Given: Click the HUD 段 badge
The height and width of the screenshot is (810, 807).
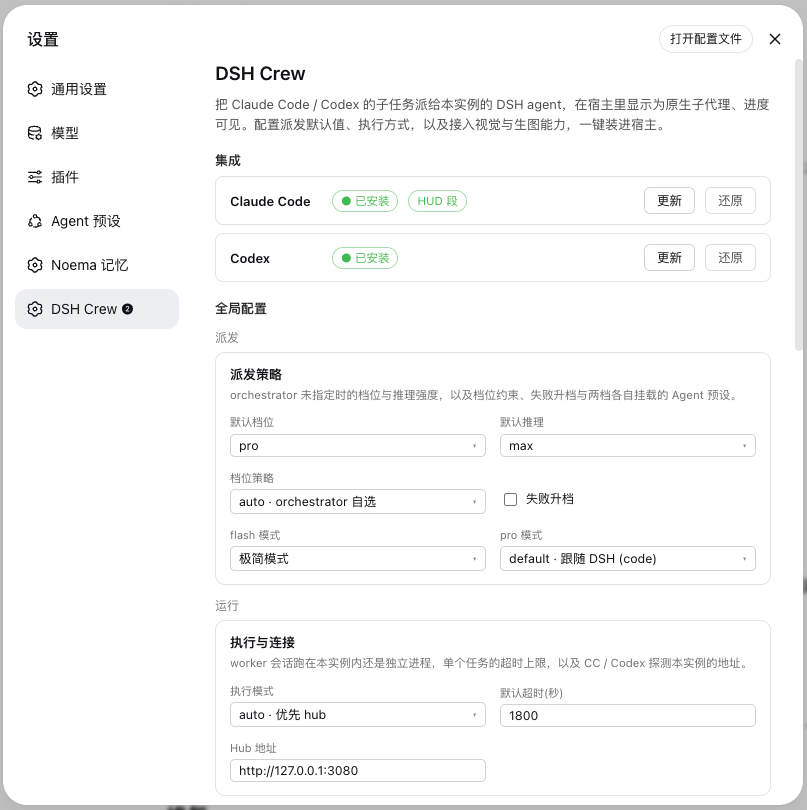Looking at the screenshot, I should (437, 201).
